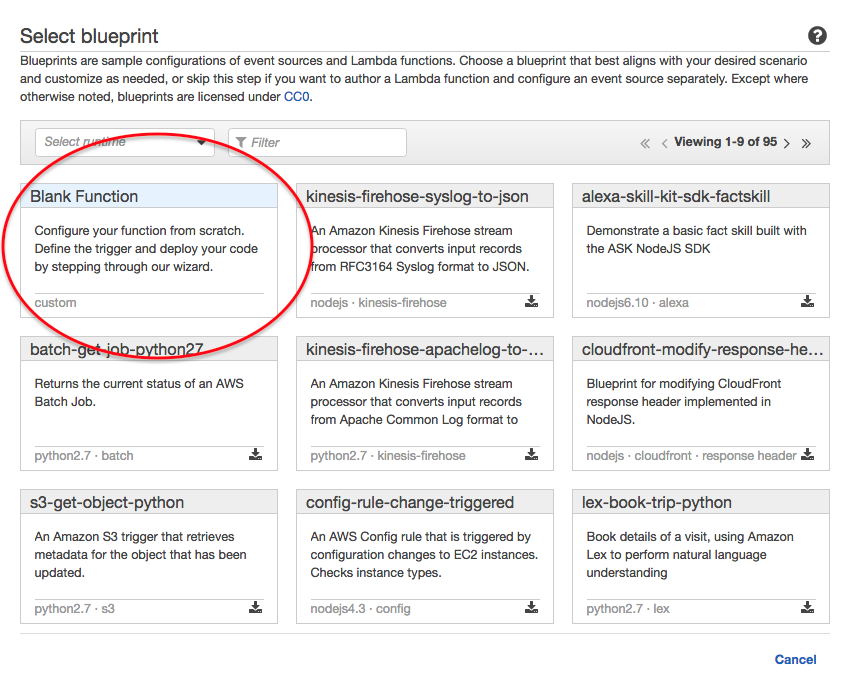Screen dimensions: 846x680
Task: Select the s3-get-object-python blueprint title
Action: click(x=107, y=502)
